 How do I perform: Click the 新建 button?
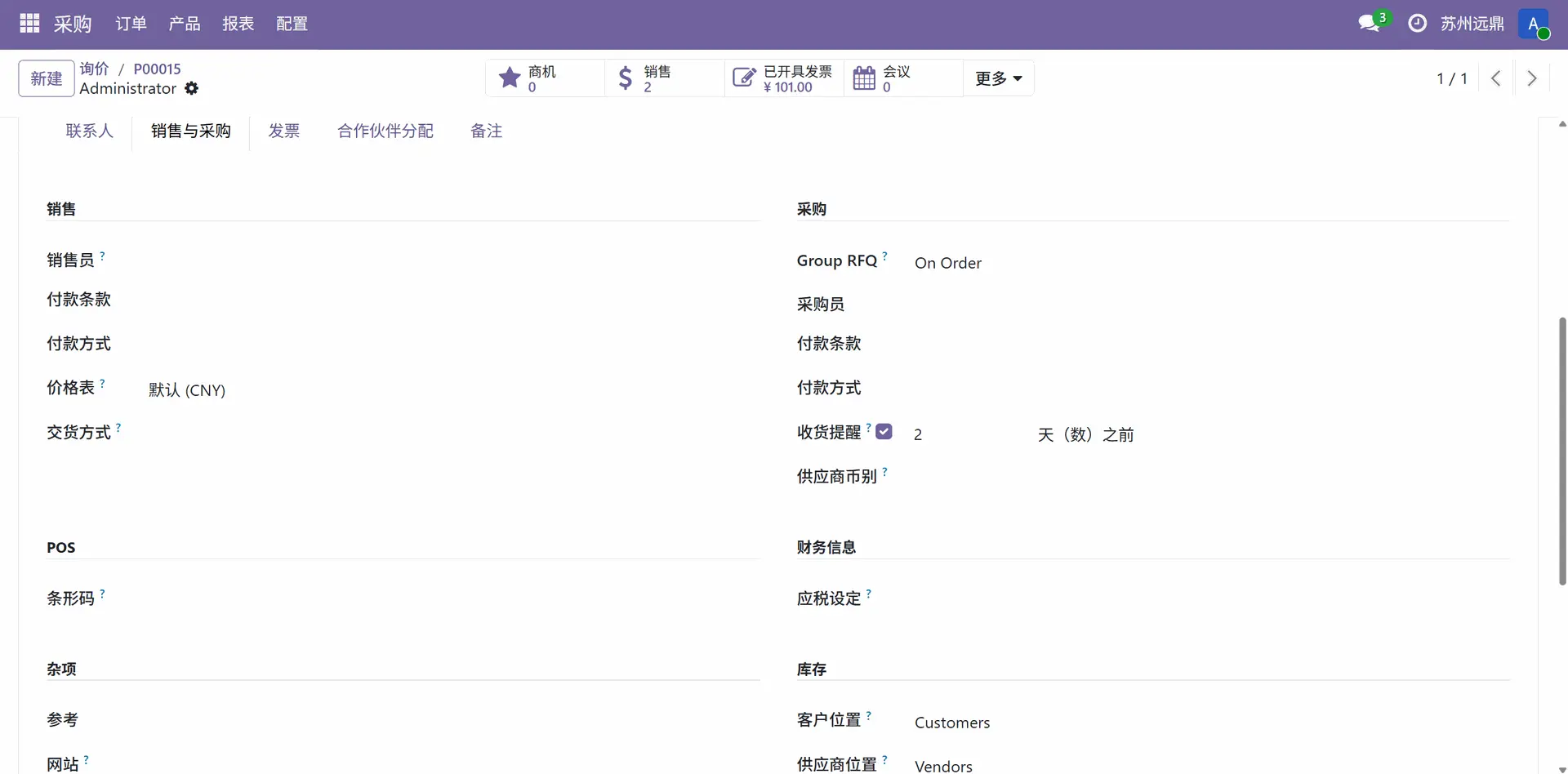click(x=47, y=78)
